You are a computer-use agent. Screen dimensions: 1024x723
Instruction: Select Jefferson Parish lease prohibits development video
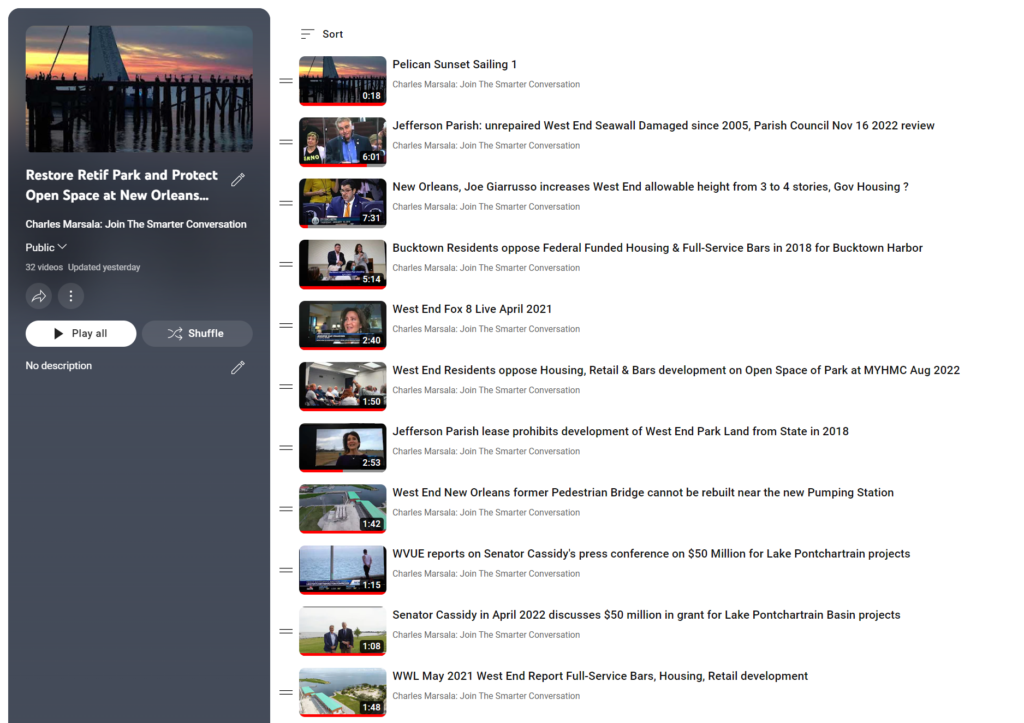click(x=620, y=431)
